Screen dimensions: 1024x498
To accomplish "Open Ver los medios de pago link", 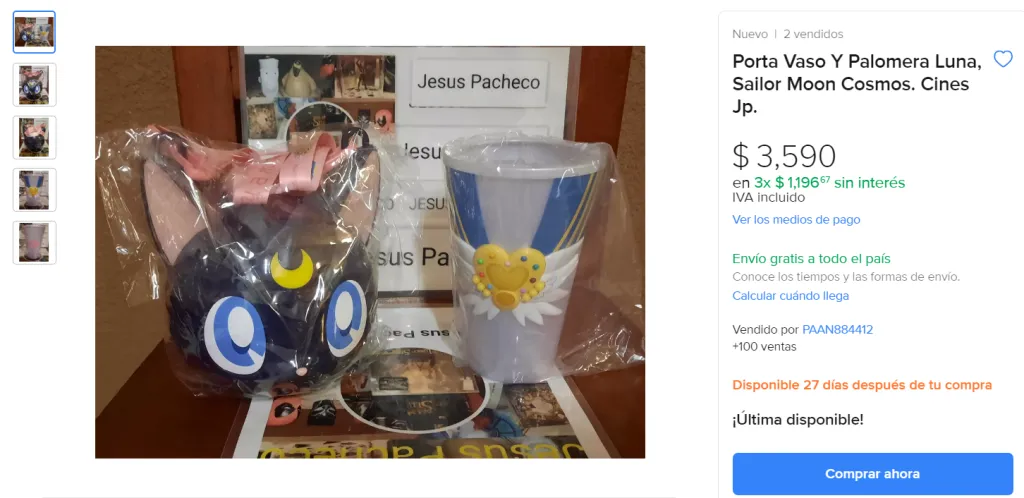I will (796, 219).
